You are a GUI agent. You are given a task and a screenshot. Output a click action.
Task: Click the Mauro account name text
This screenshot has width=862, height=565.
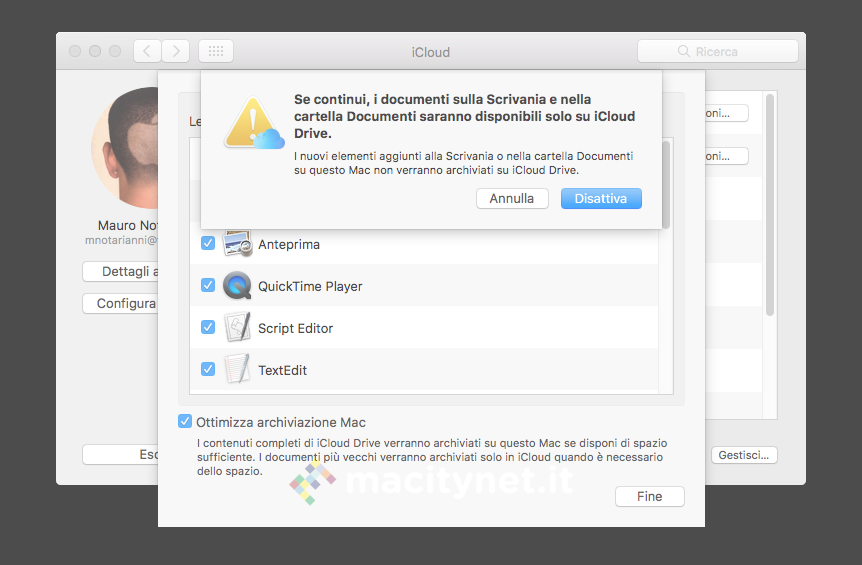coord(128,225)
